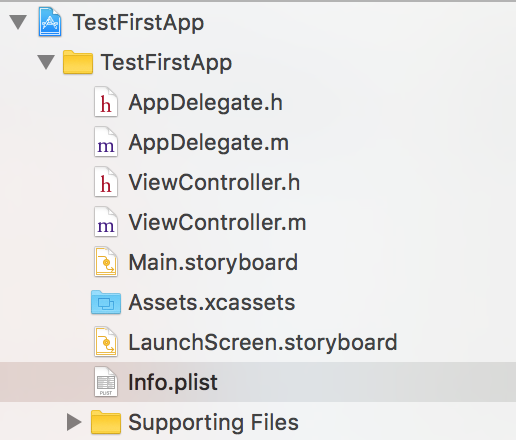This screenshot has height=440, width=516.
Task: Click the ViewController.m implementation file icon
Action: point(106,222)
